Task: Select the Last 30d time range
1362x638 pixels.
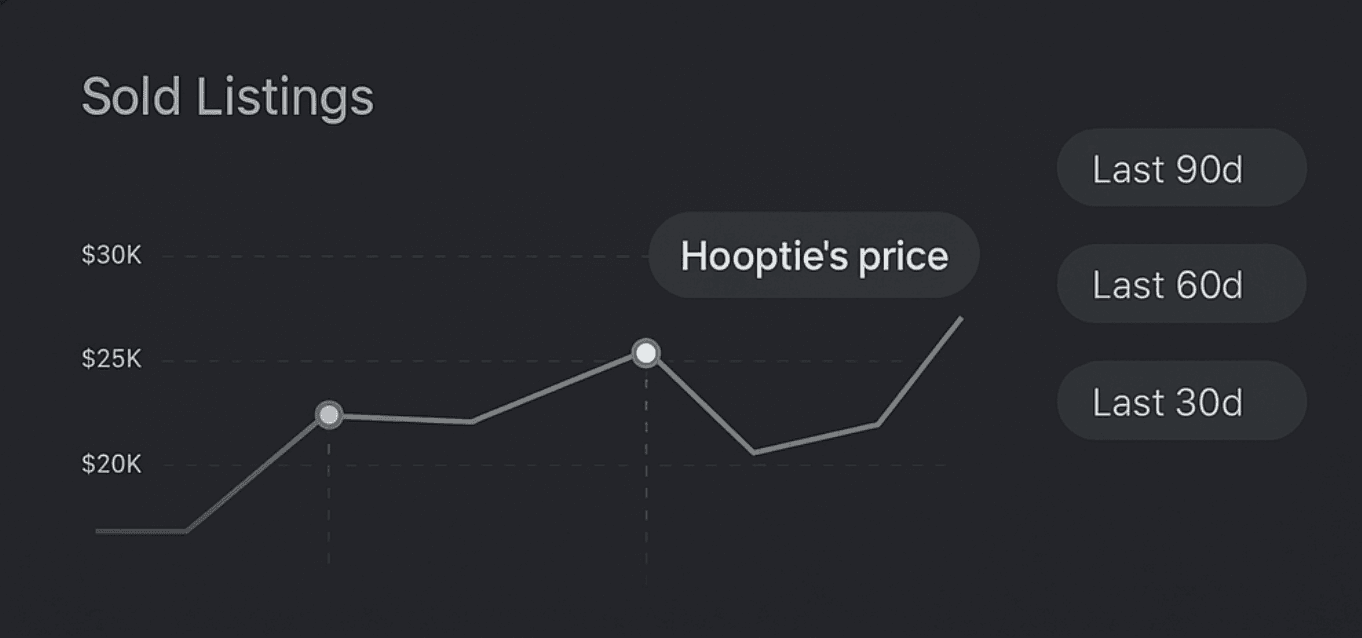Action: tap(1180, 401)
